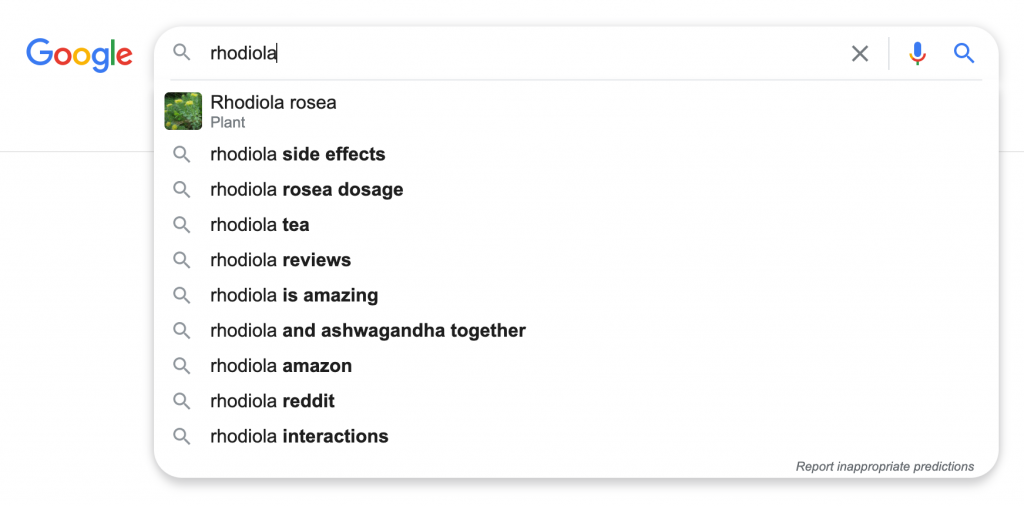Click the magnifier icon beside 'rhodiola side effects'

(182, 155)
